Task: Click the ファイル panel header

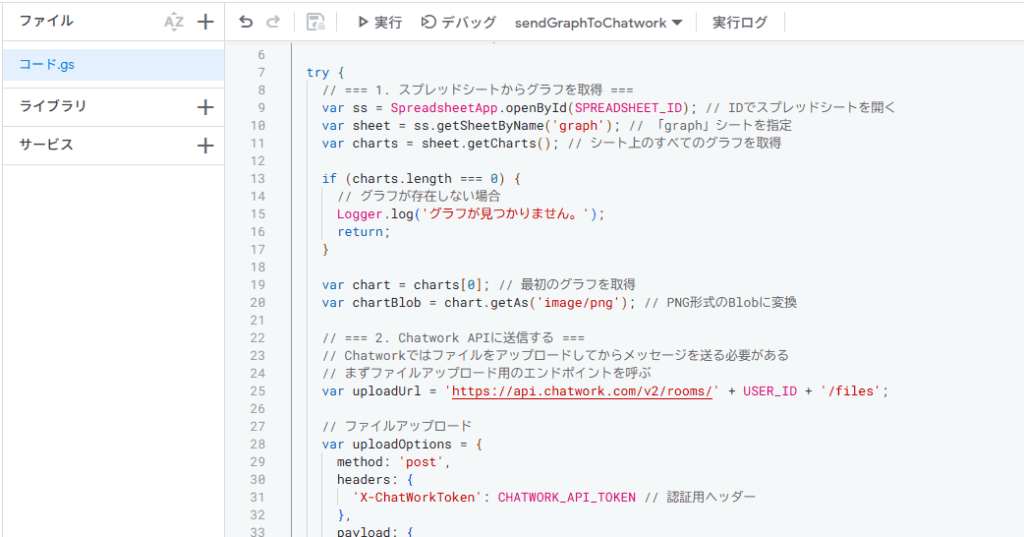Action: [46, 21]
